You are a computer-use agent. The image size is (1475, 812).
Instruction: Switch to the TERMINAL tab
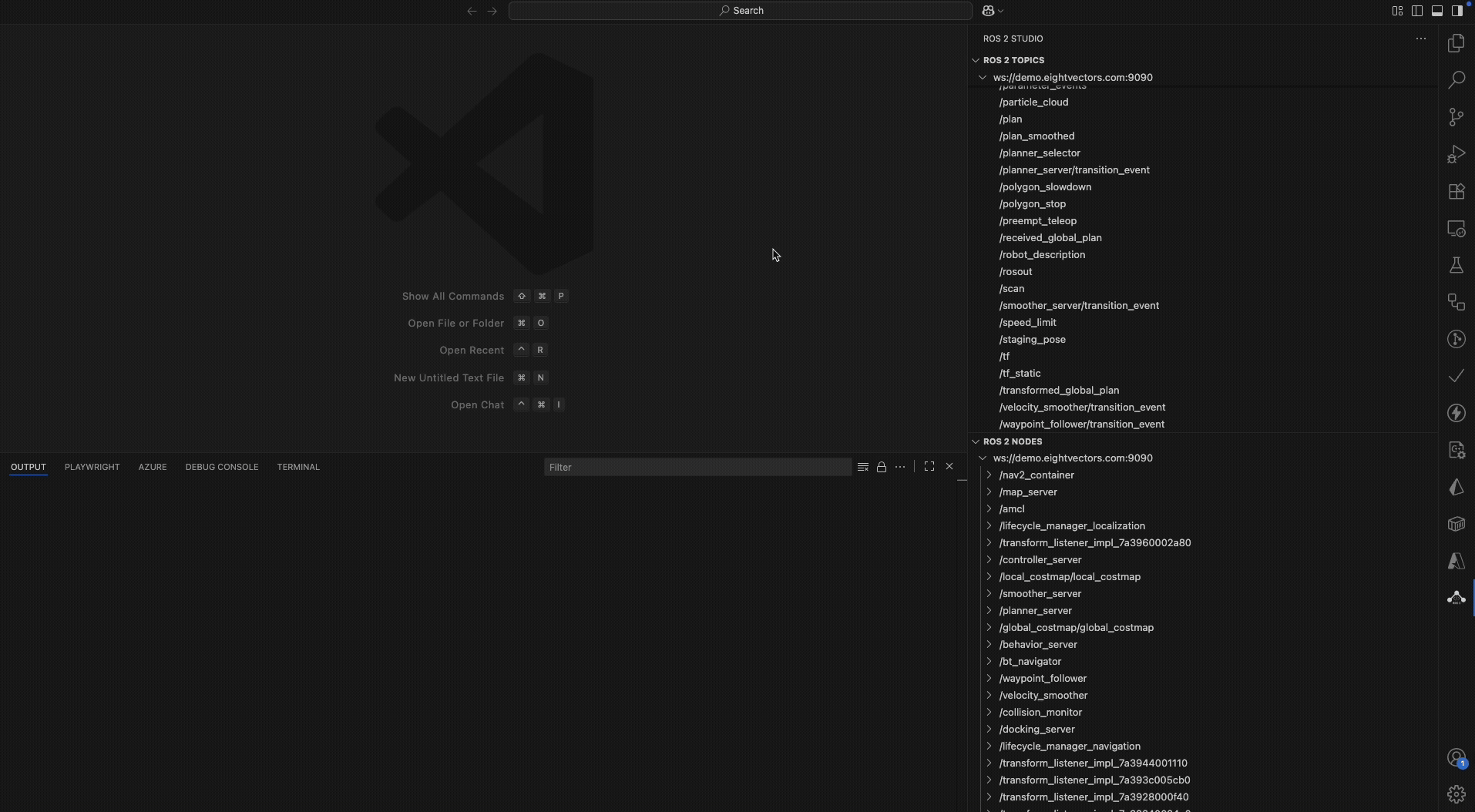[298, 467]
